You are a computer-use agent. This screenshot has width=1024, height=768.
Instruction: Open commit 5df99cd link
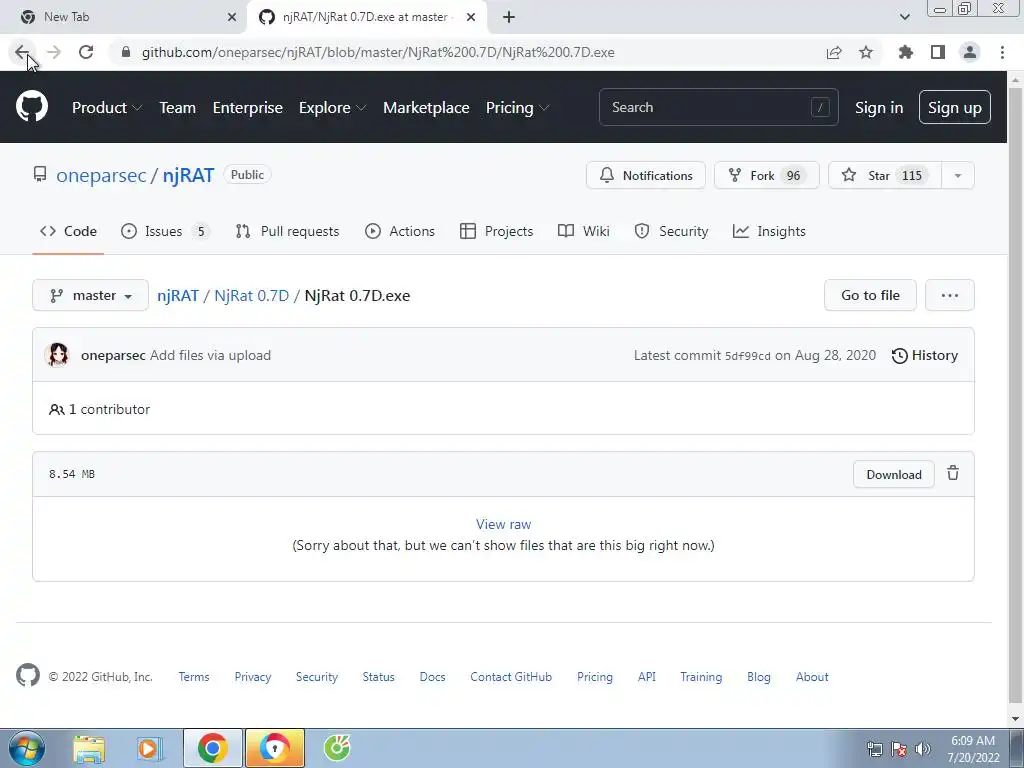(748, 356)
